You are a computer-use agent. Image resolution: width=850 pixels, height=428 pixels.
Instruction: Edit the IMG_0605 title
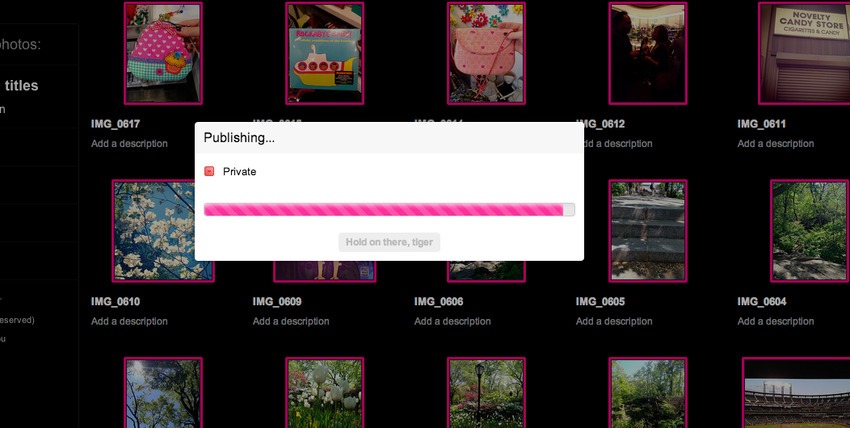tap(600, 302)
